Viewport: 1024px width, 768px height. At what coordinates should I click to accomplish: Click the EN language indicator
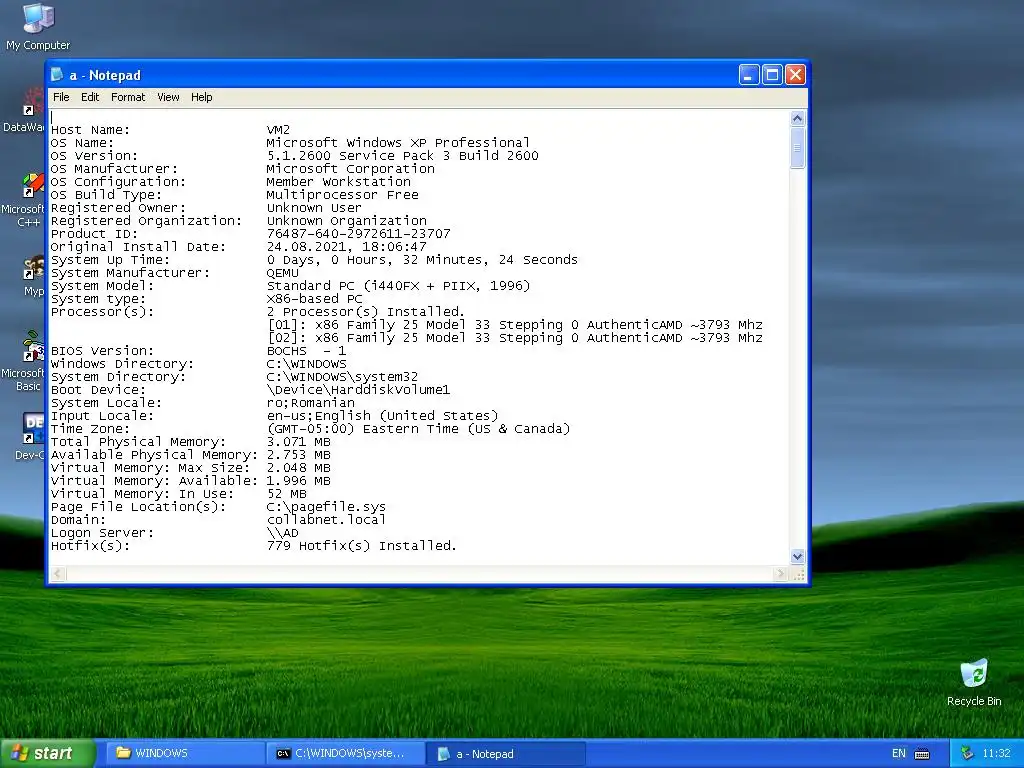click(899, 754)
